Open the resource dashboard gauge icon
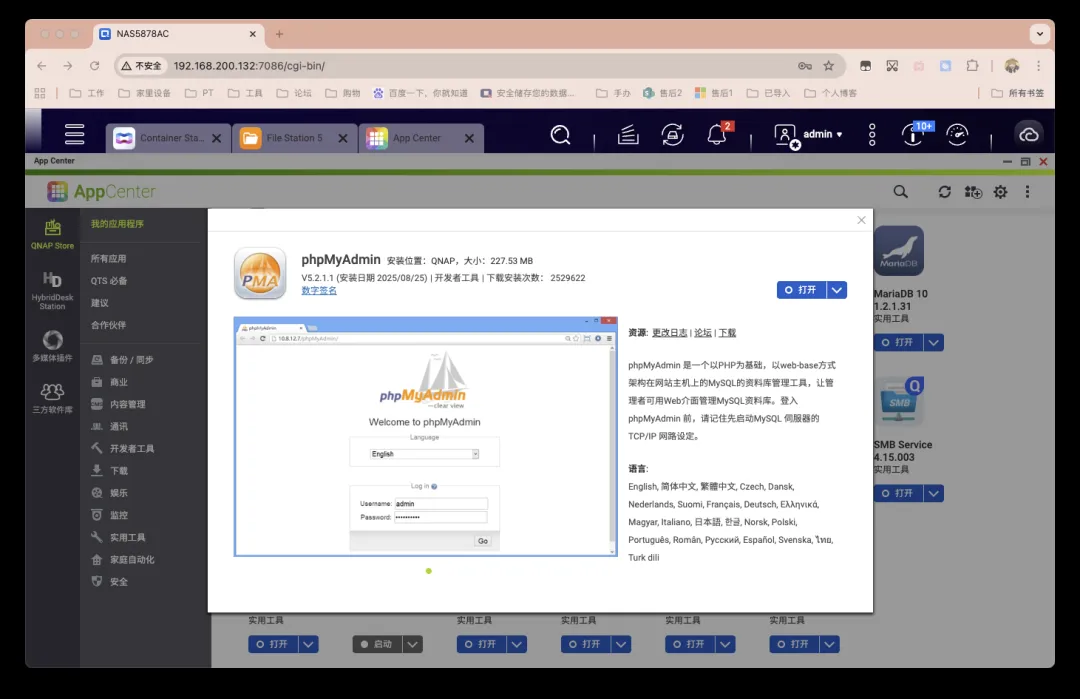The width and height of the screenshot is (1080, 699). tap(957, 134)
